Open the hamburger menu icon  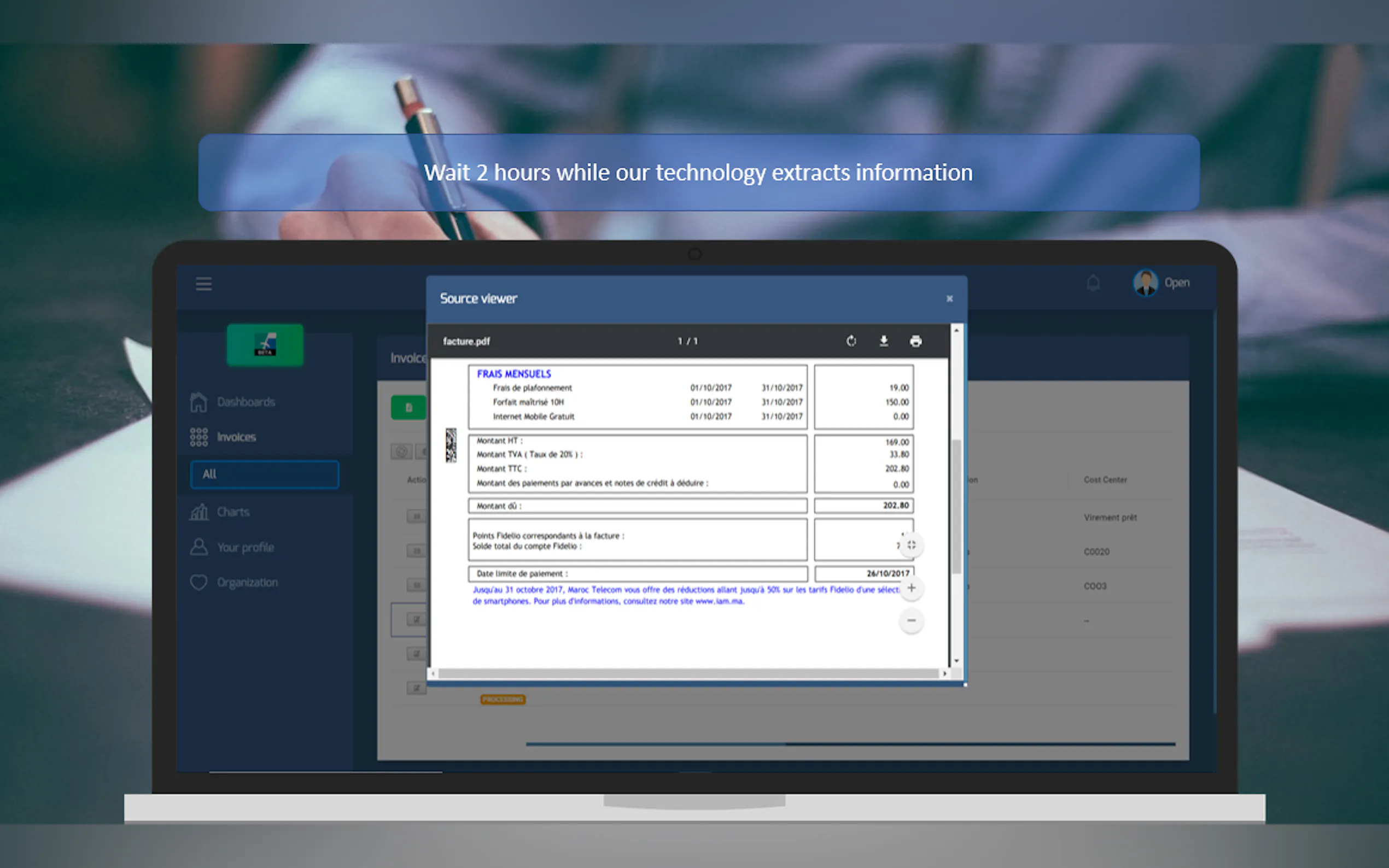click(204, 284)
